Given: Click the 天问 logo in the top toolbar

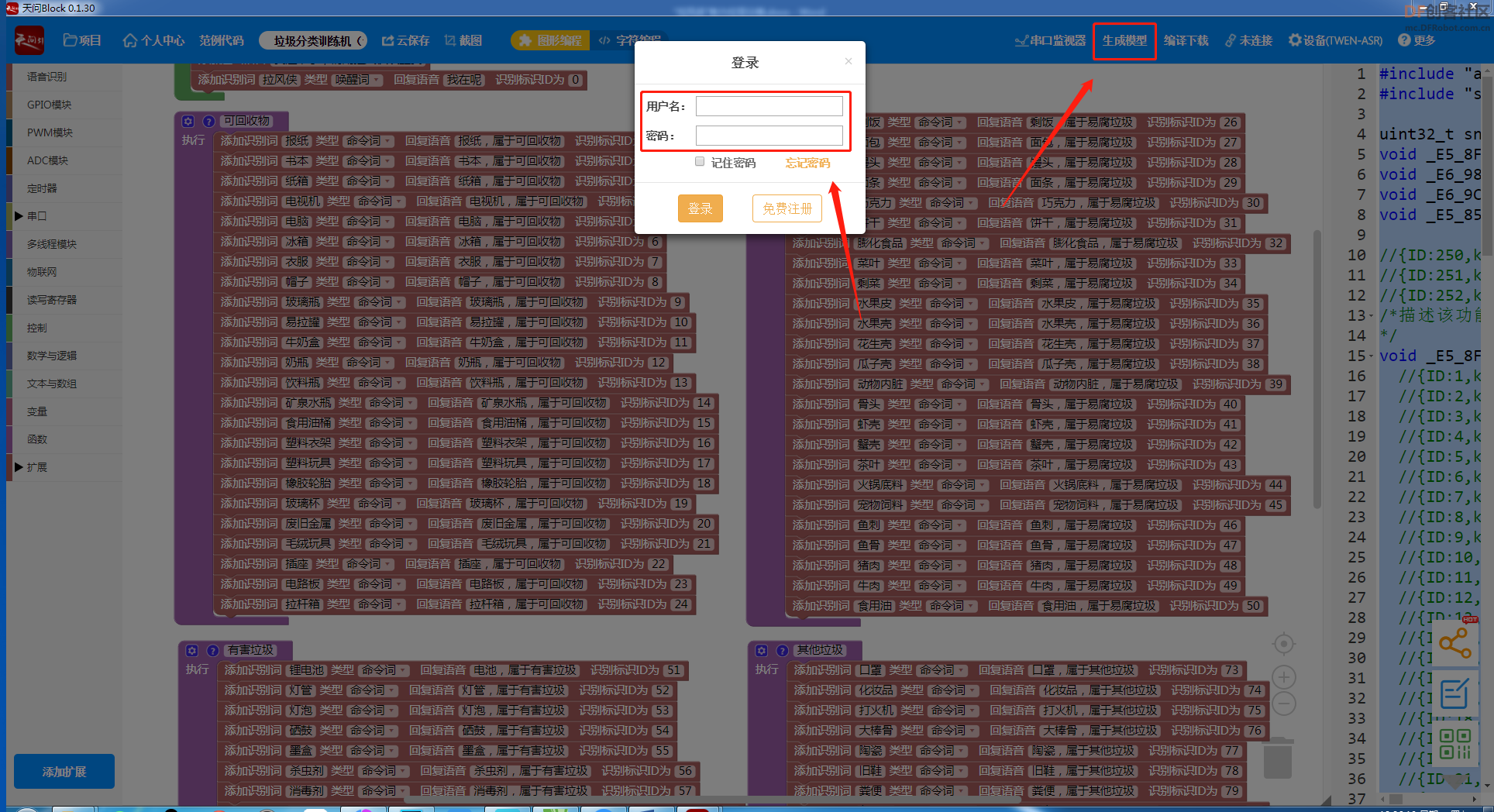Looking at the screenshot, I should (x=29, y=40).
